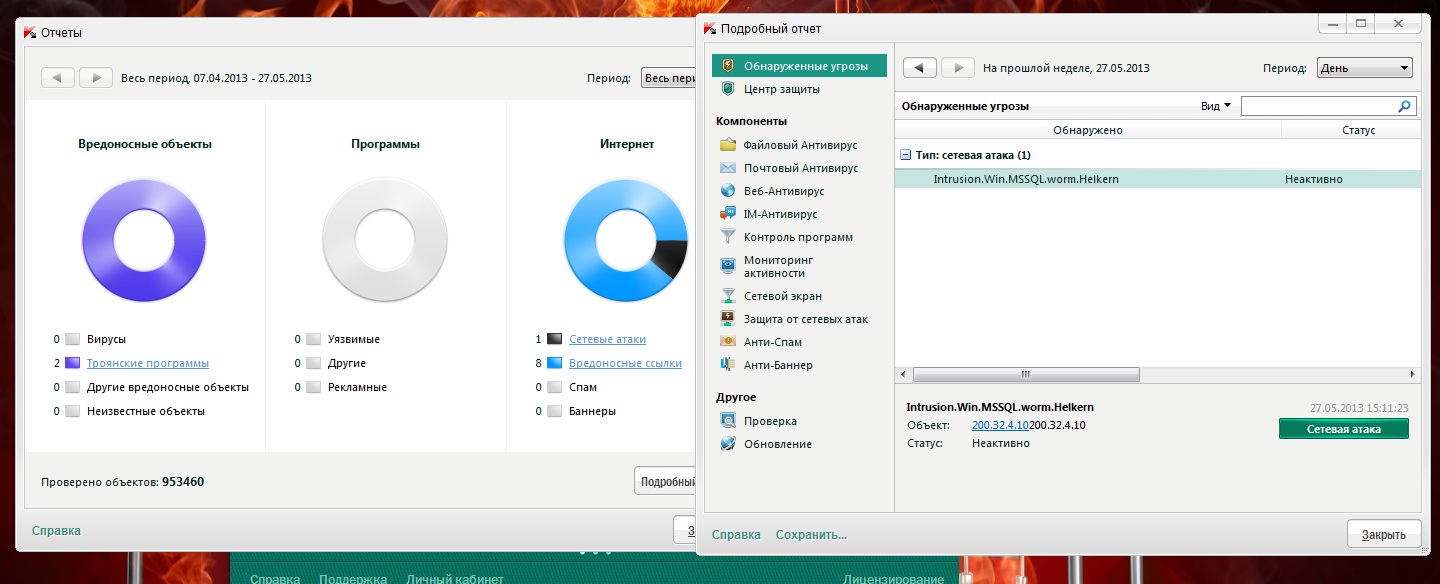Click Защита от сетевых атак icon
The image size is (1440, 584).
pos(728,319)
